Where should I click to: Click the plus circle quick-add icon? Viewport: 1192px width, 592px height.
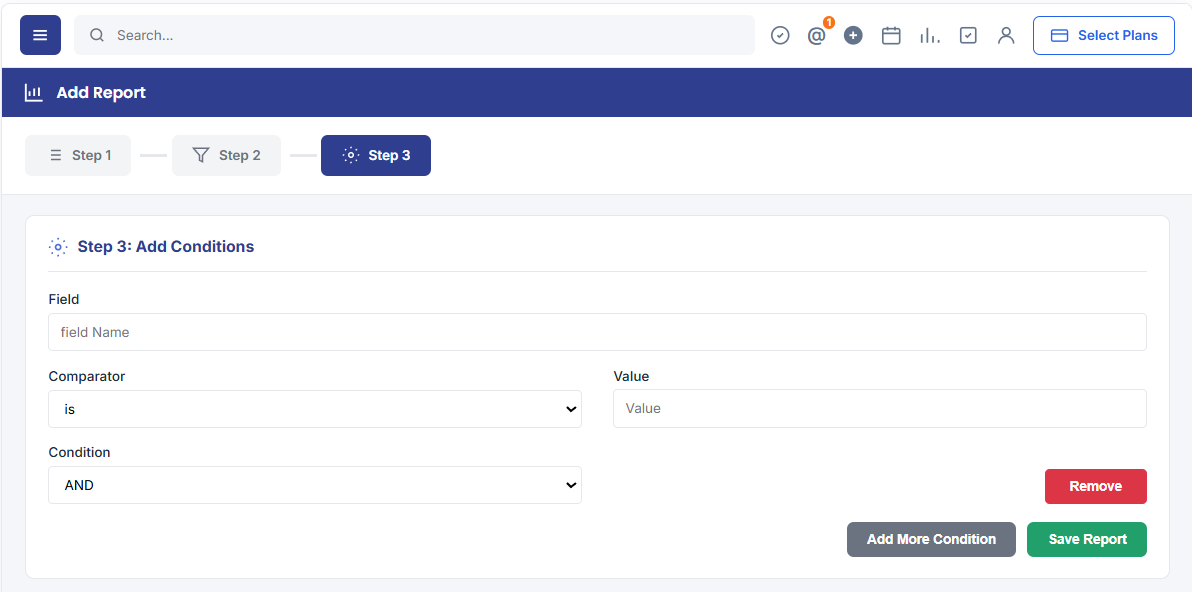(853, 35)
